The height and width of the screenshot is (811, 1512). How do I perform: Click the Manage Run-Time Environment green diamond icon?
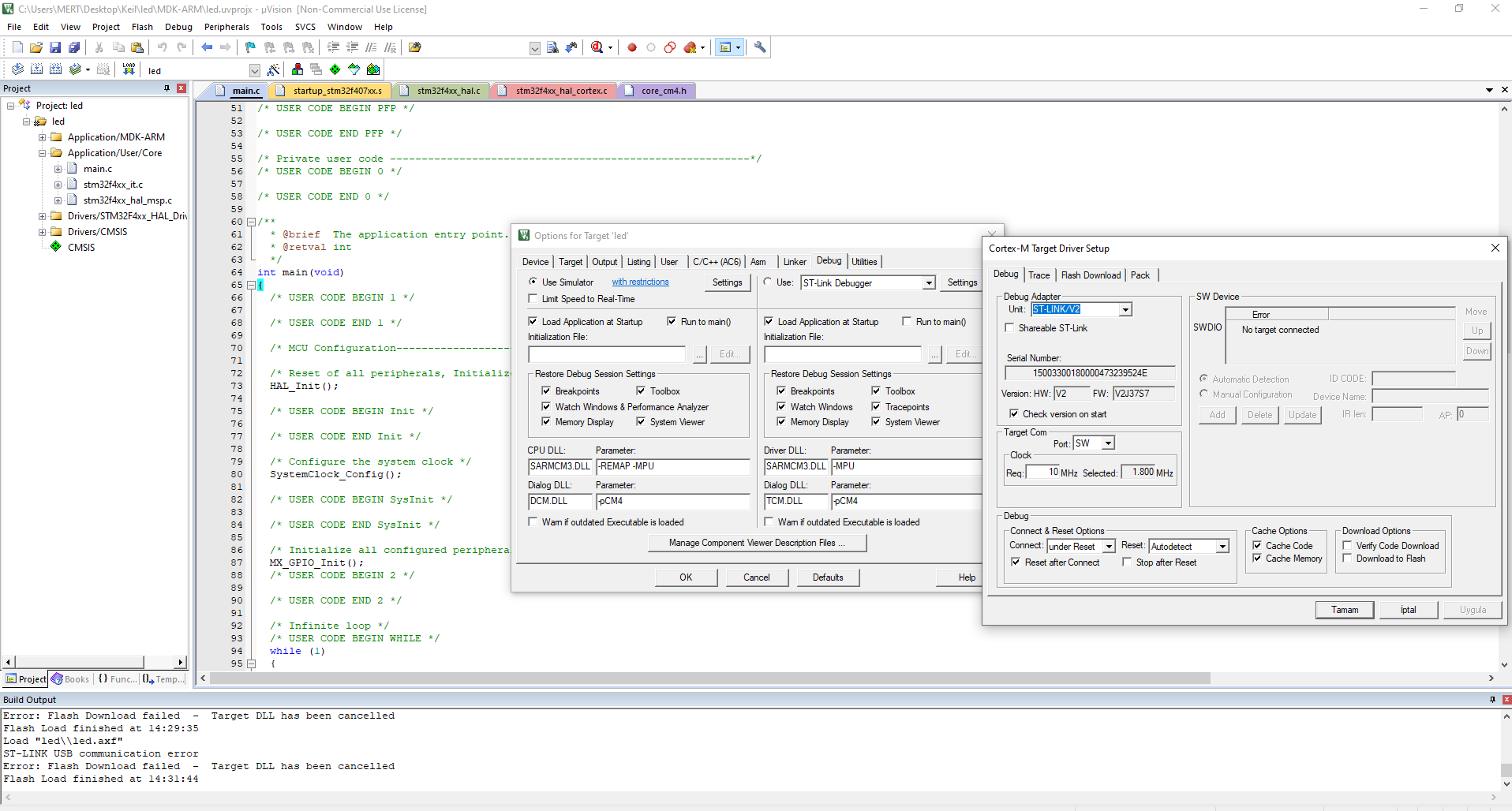[x=335, y=69]
